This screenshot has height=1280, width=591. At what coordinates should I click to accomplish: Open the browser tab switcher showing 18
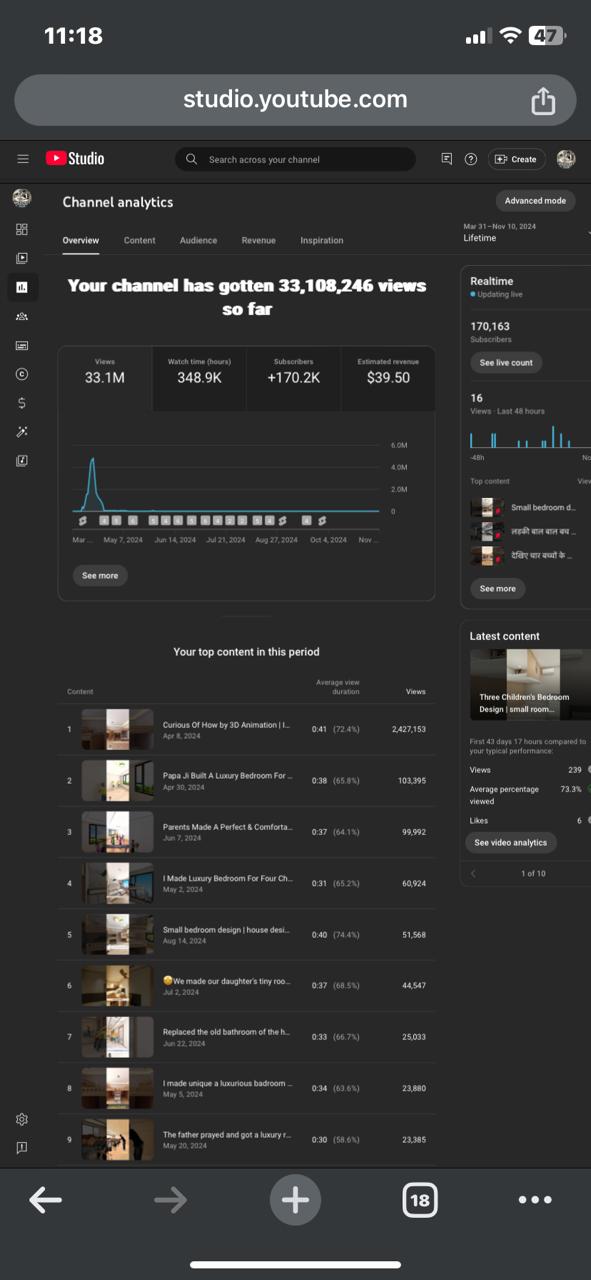coord(420,1200)
